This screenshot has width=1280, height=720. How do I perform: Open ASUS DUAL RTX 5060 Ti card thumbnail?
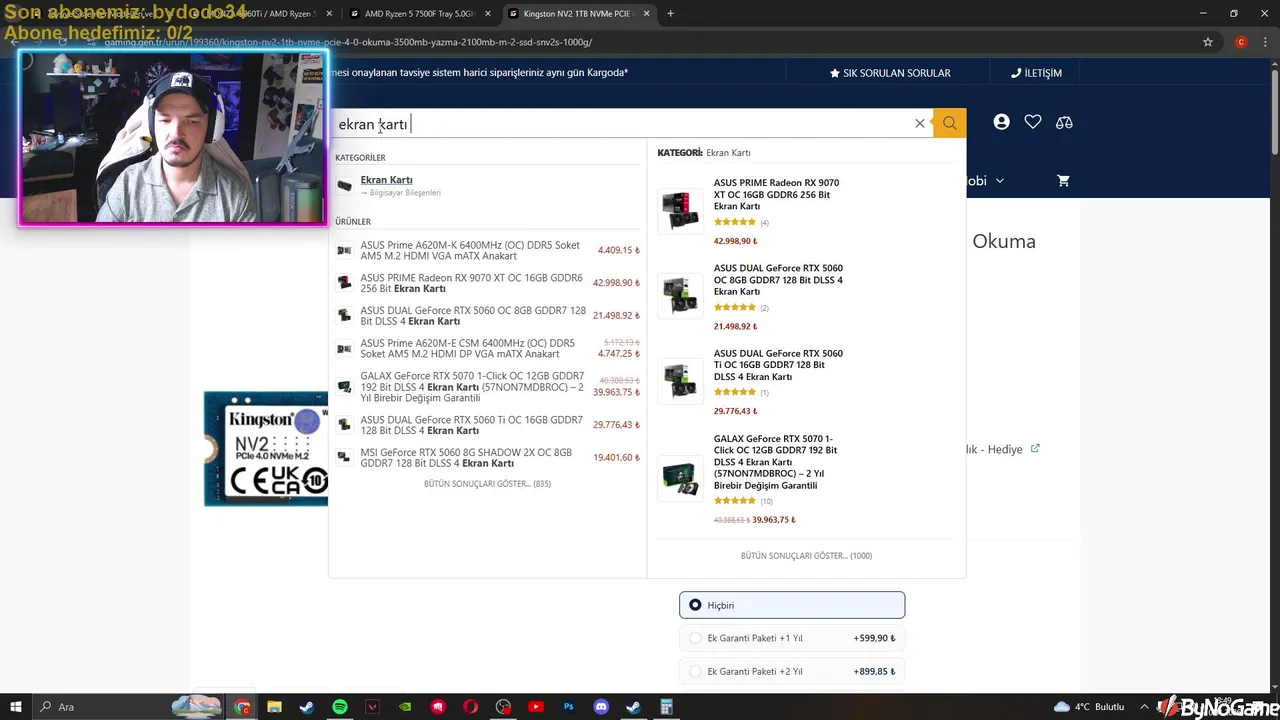point(680,381)
